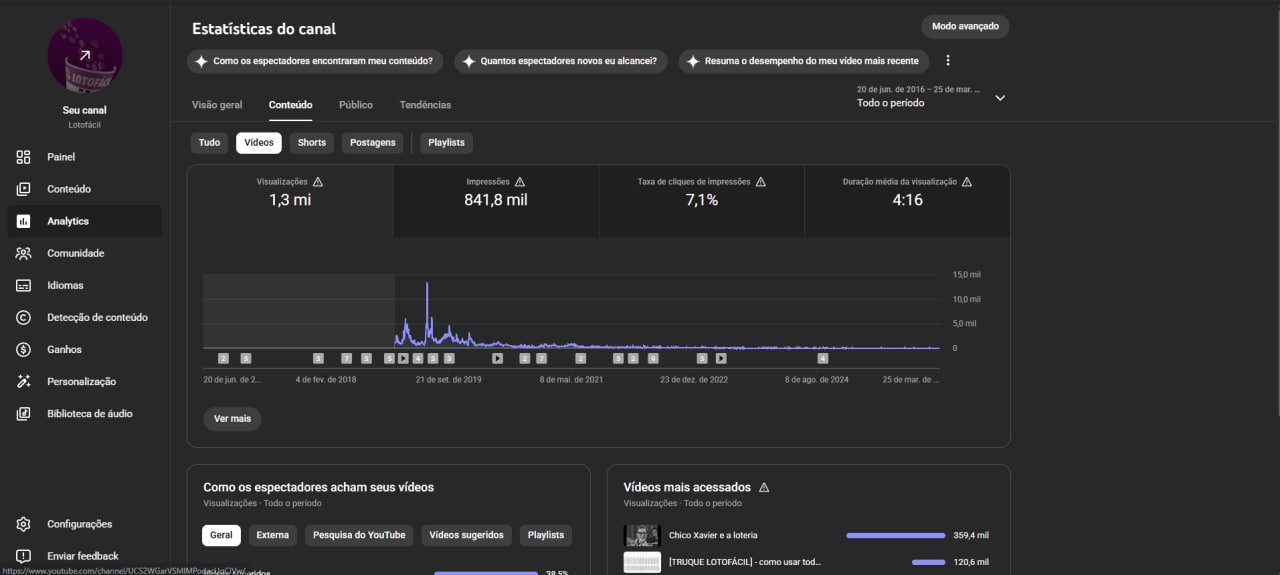This screenshot has height=575, width=1280.
Task: Open Detecção de conteúdo copyright icon
Action: point(23,317)
